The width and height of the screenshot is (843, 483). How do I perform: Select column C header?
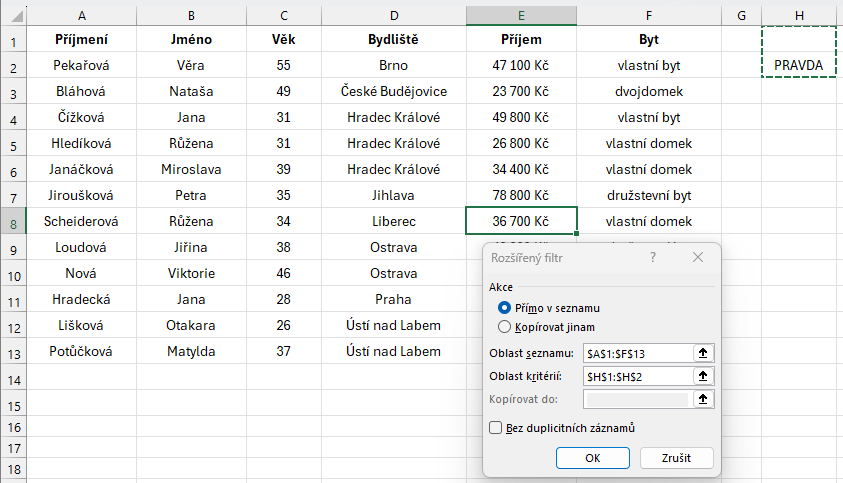coord(284,16)
